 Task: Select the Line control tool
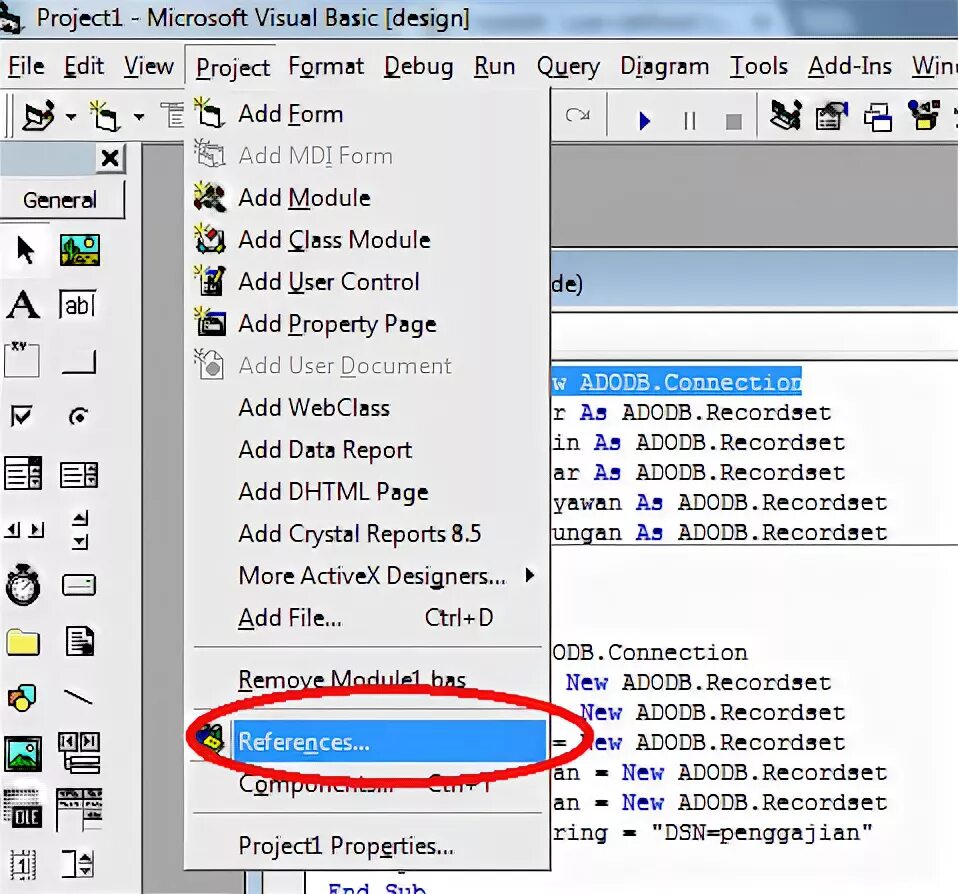point(78,696)
